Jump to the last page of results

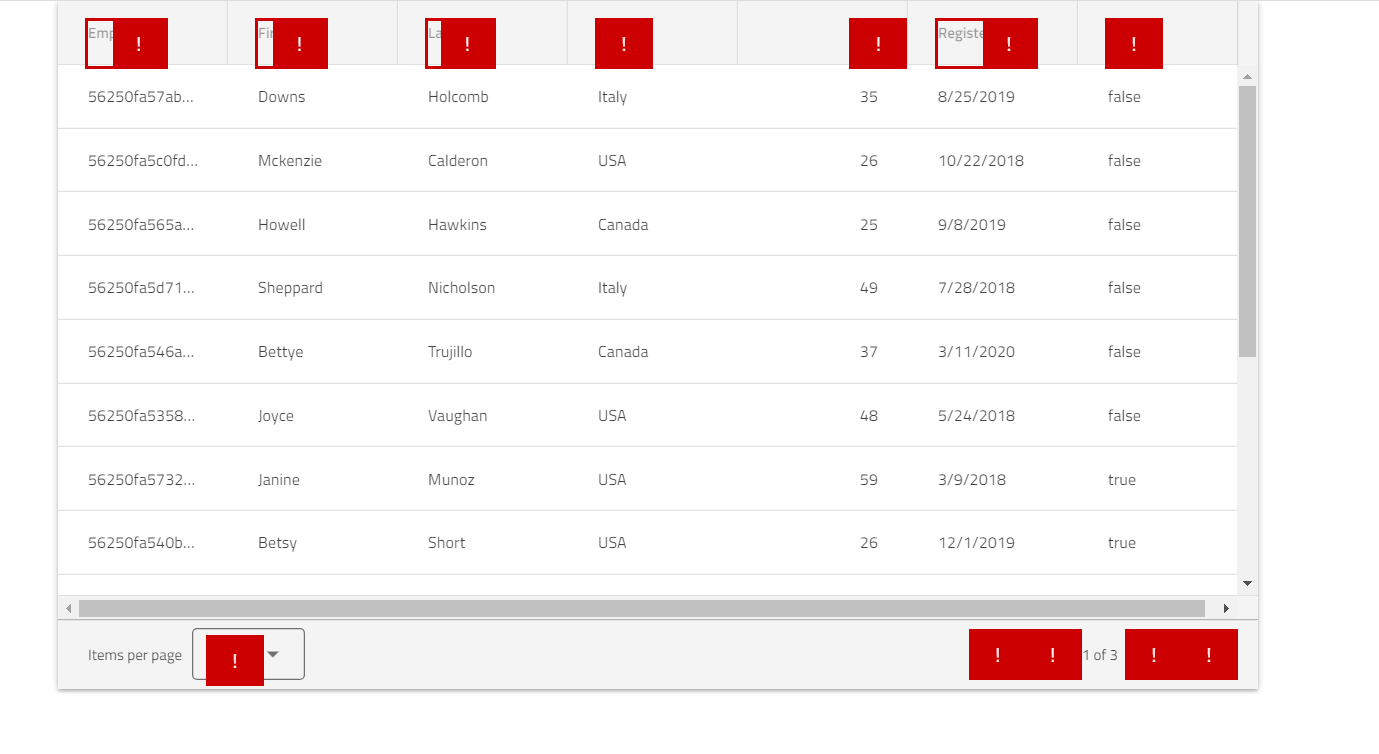[x=1208, y=654]
